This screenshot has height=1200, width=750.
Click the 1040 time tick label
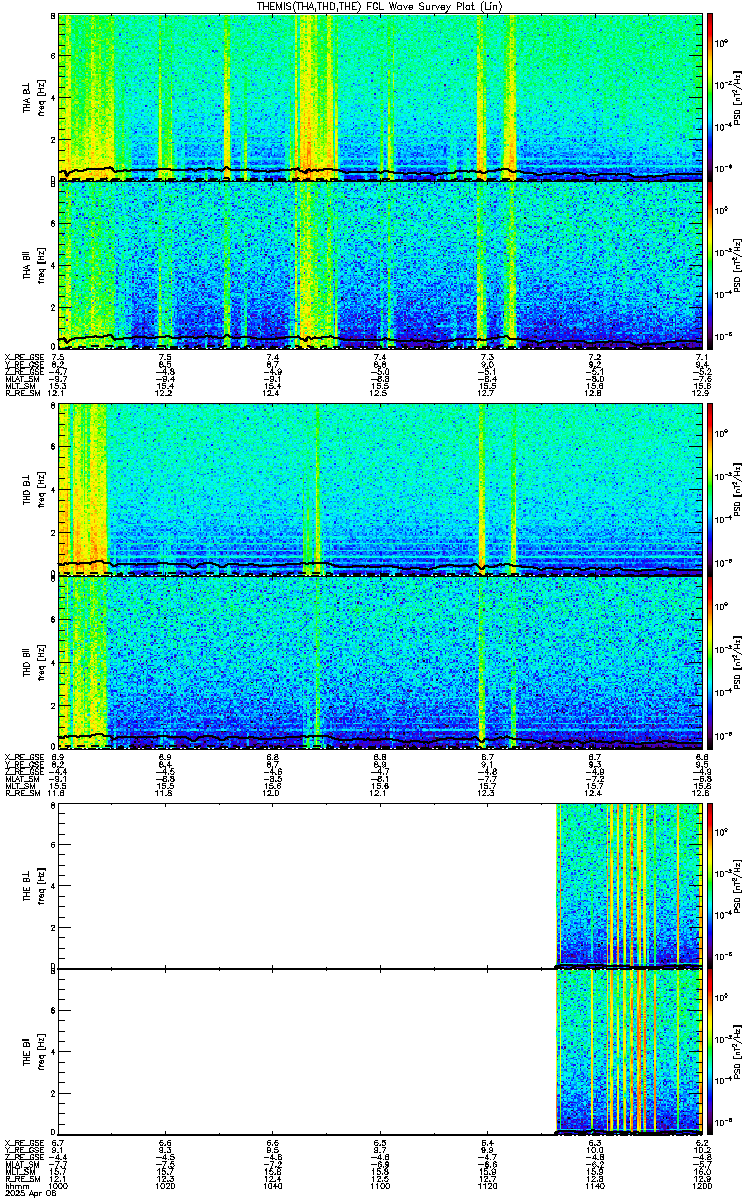272,1185
